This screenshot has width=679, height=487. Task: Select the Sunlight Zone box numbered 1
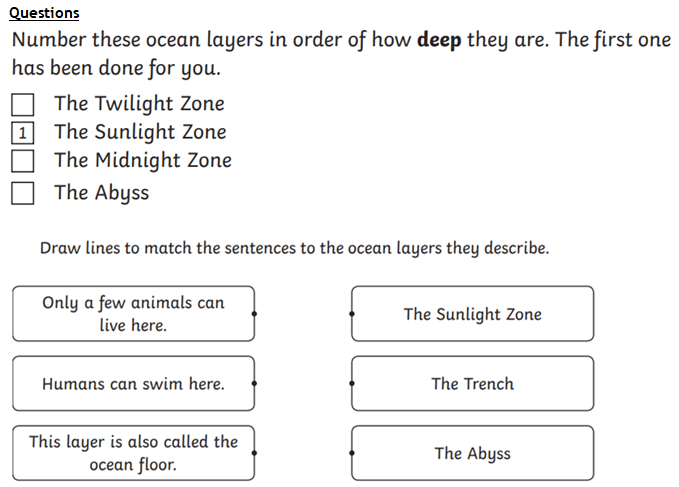click(x=23, y=132)
